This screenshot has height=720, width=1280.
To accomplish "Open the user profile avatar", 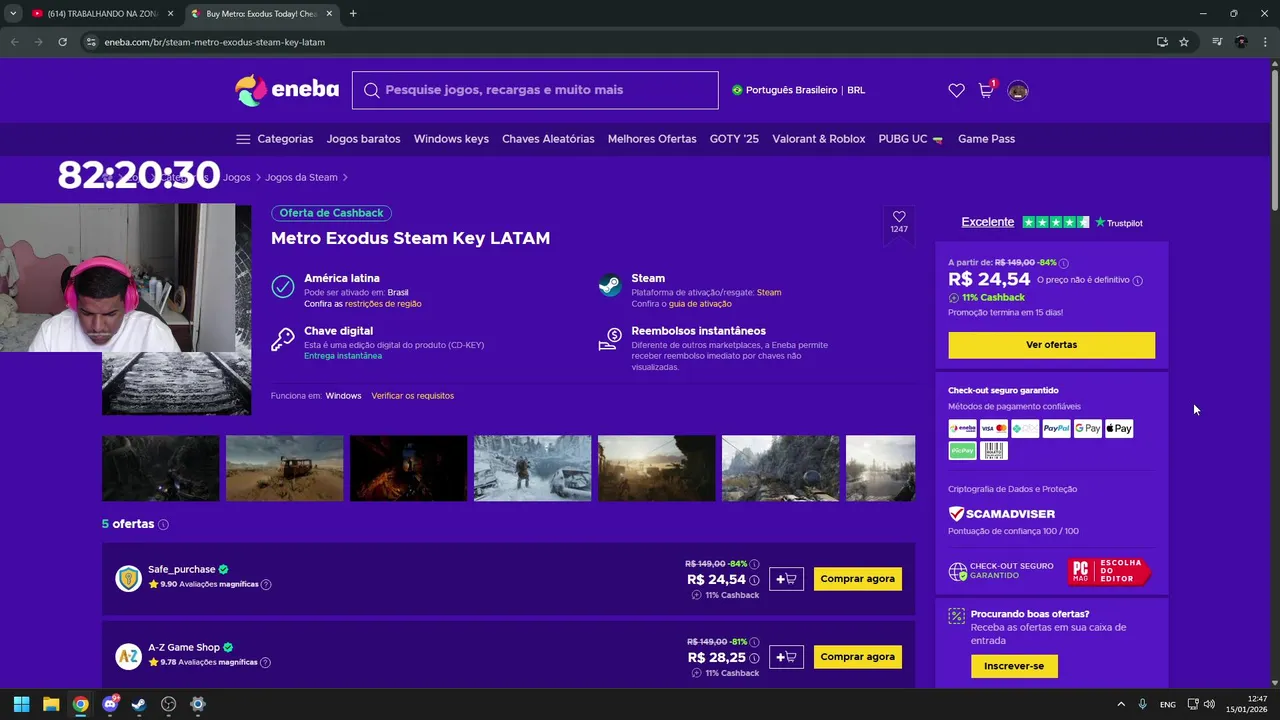I will (x=1018, y=91).
